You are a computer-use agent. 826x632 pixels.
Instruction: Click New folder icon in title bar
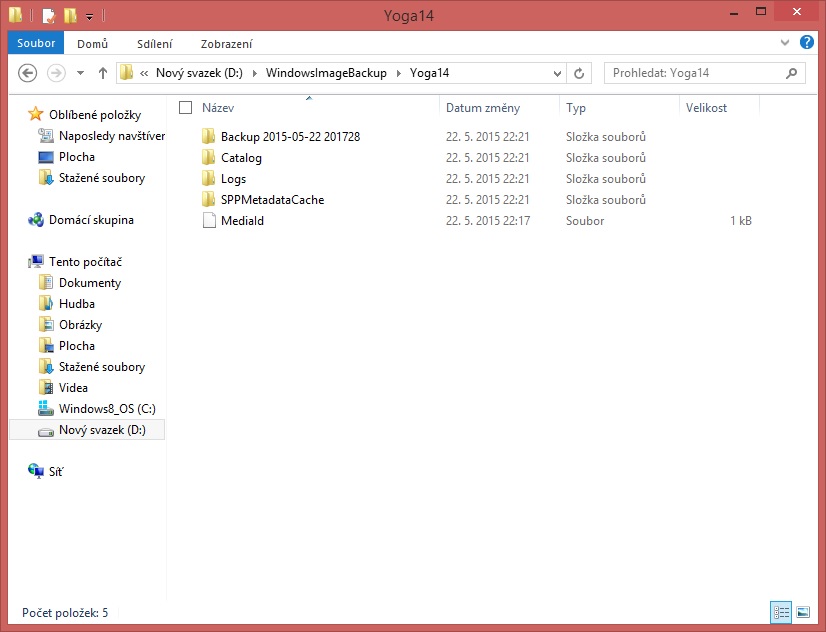(69, 15)
